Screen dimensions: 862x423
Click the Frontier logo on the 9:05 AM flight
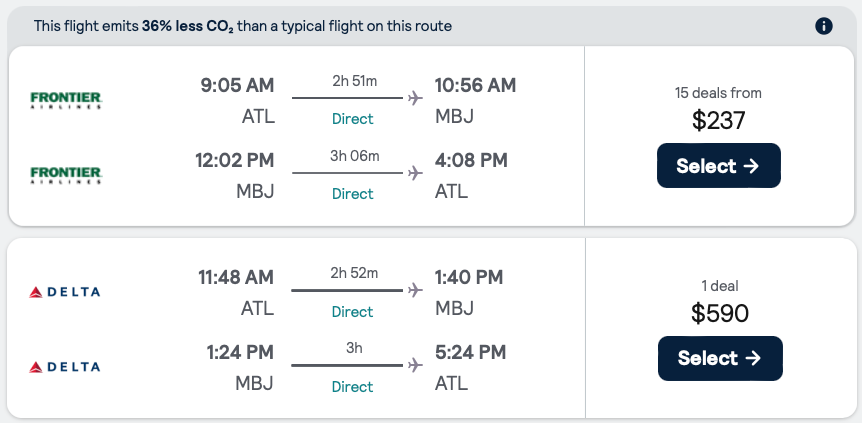tap(66, 100)
